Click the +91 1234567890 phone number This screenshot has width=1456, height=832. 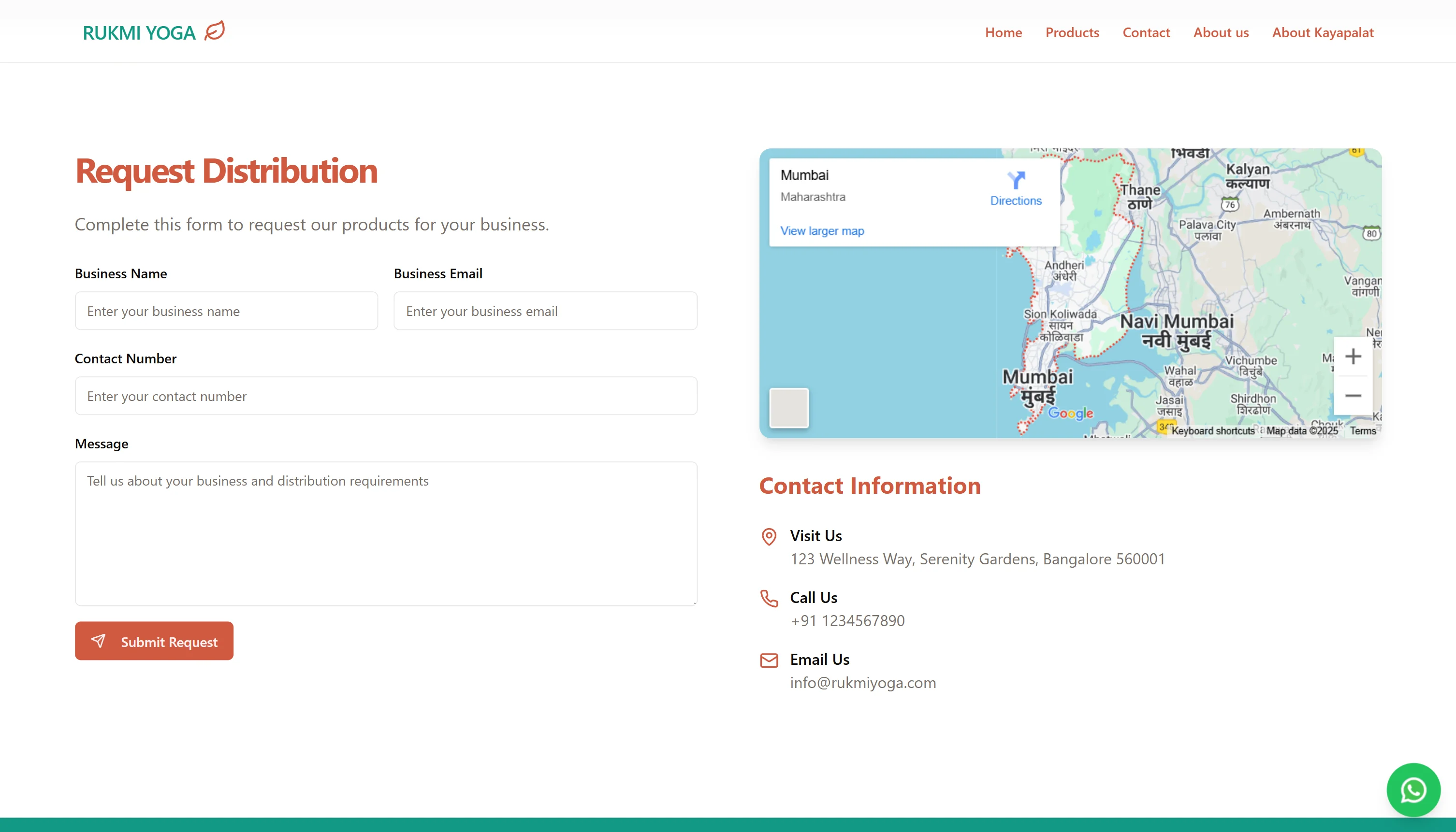coord(847,620)
